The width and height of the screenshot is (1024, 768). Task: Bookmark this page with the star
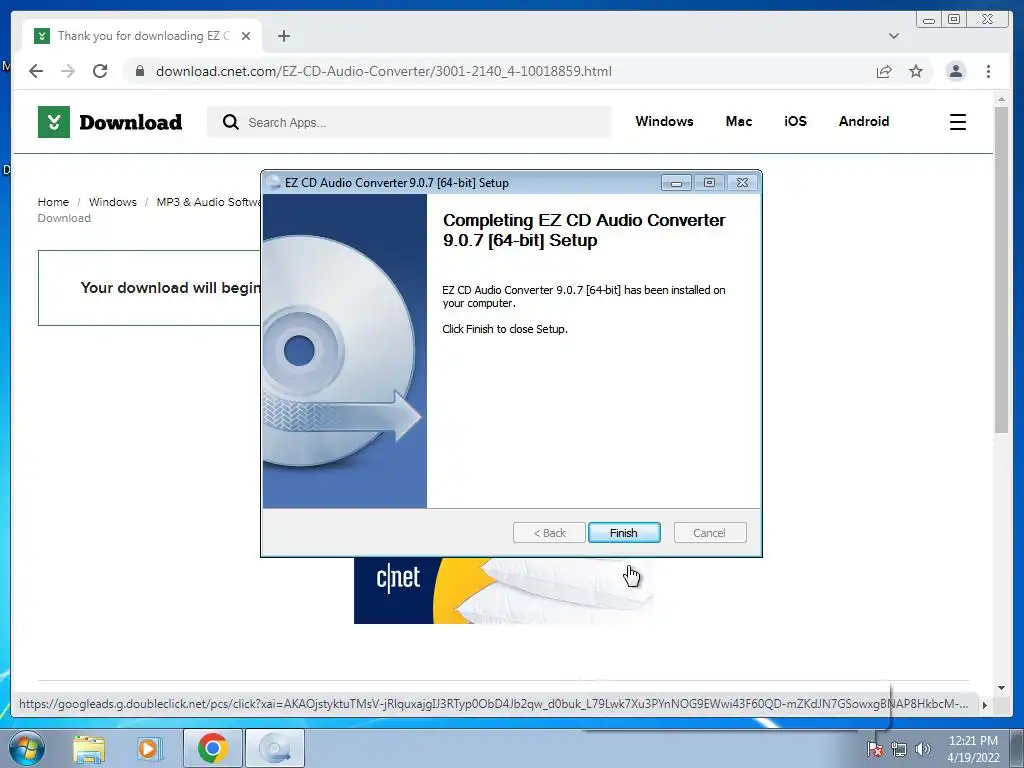point(916,71)
